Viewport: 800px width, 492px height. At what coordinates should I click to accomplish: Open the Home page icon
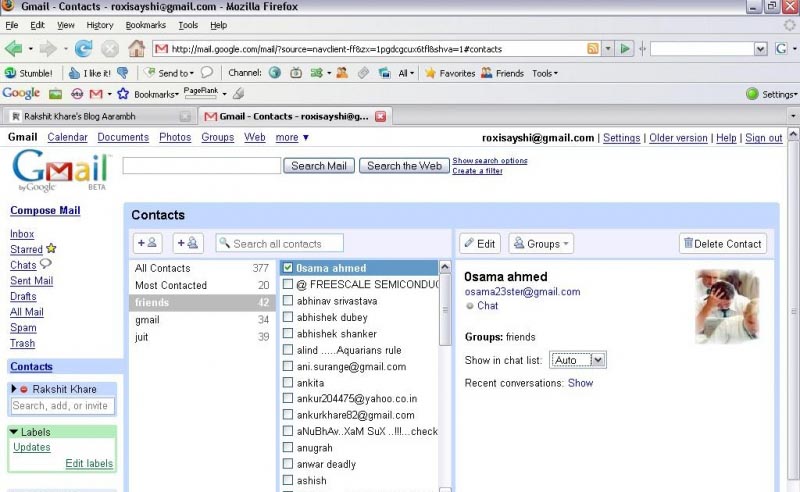coord(136,48)
